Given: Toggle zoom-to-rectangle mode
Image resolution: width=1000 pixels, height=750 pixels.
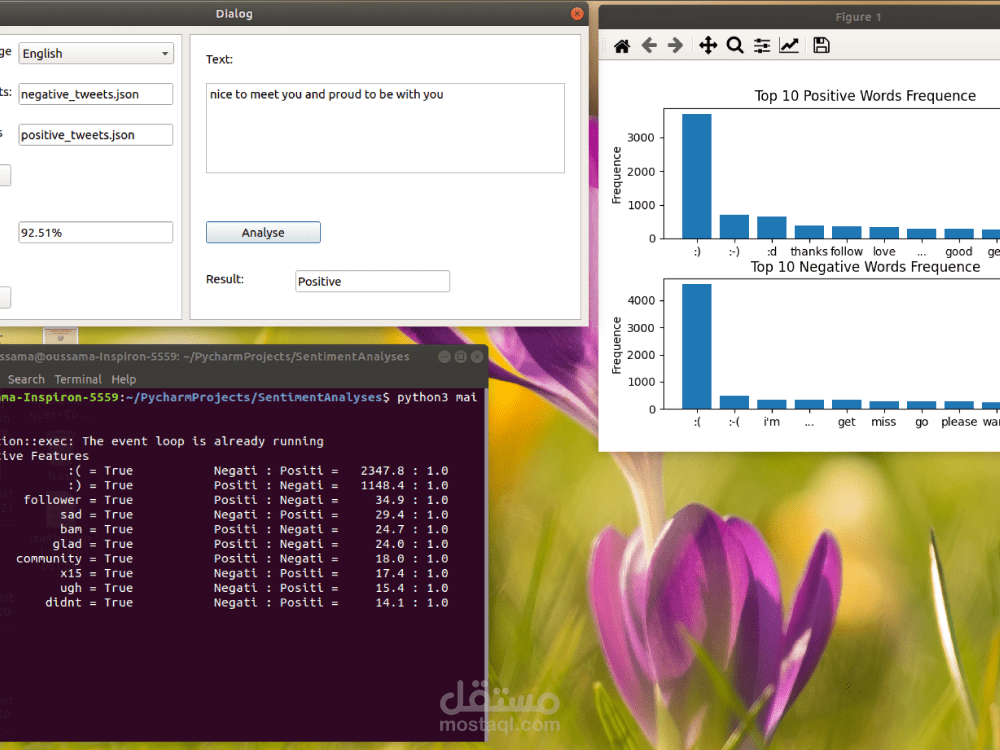Looking at the screenshot, I should pyautogui.click(x=734, y=45).
